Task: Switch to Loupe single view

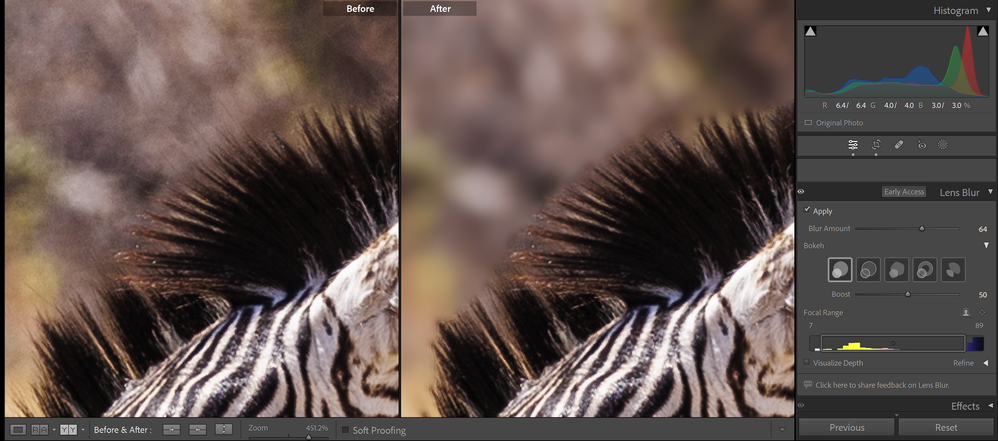Action: 18,430
